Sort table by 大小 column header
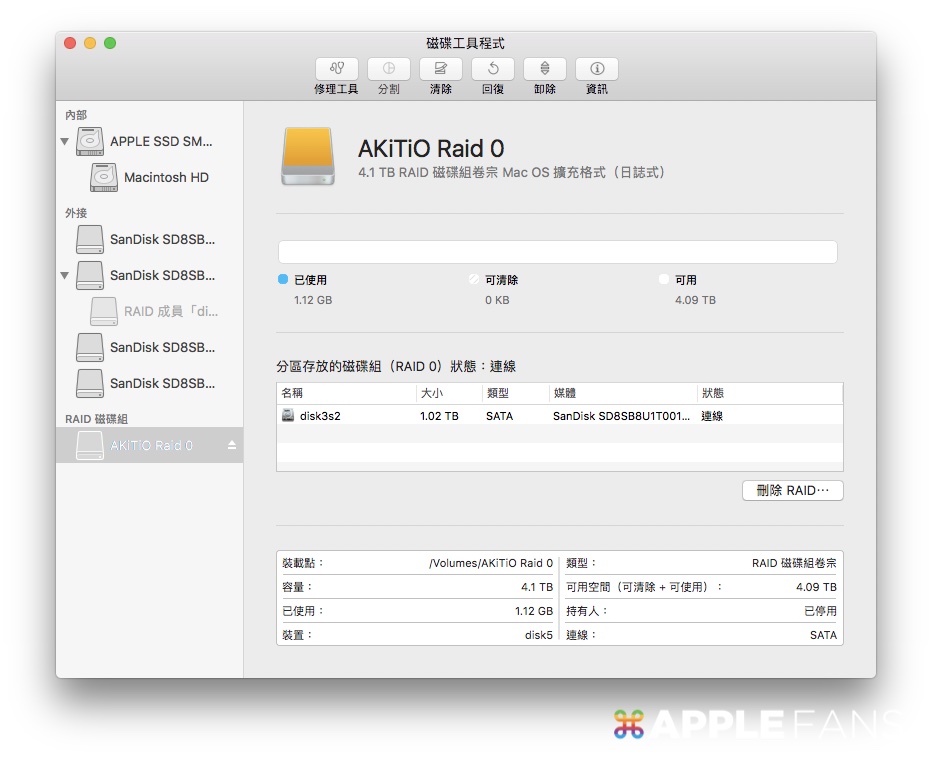This screenshot has width=932, height=758. [449, 393]
